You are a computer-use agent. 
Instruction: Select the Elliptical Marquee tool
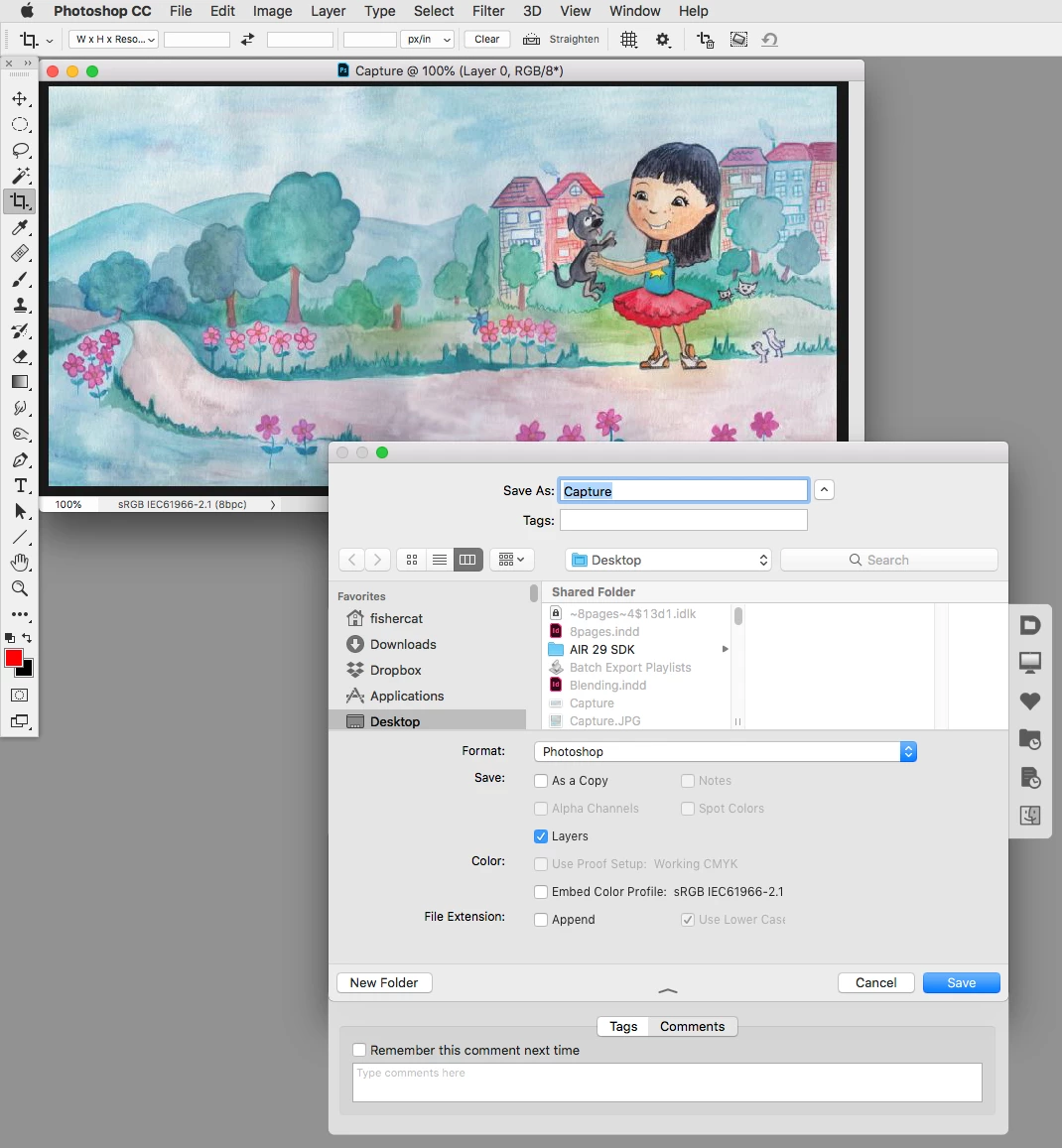pyautogui.click(x=19, y=124)
